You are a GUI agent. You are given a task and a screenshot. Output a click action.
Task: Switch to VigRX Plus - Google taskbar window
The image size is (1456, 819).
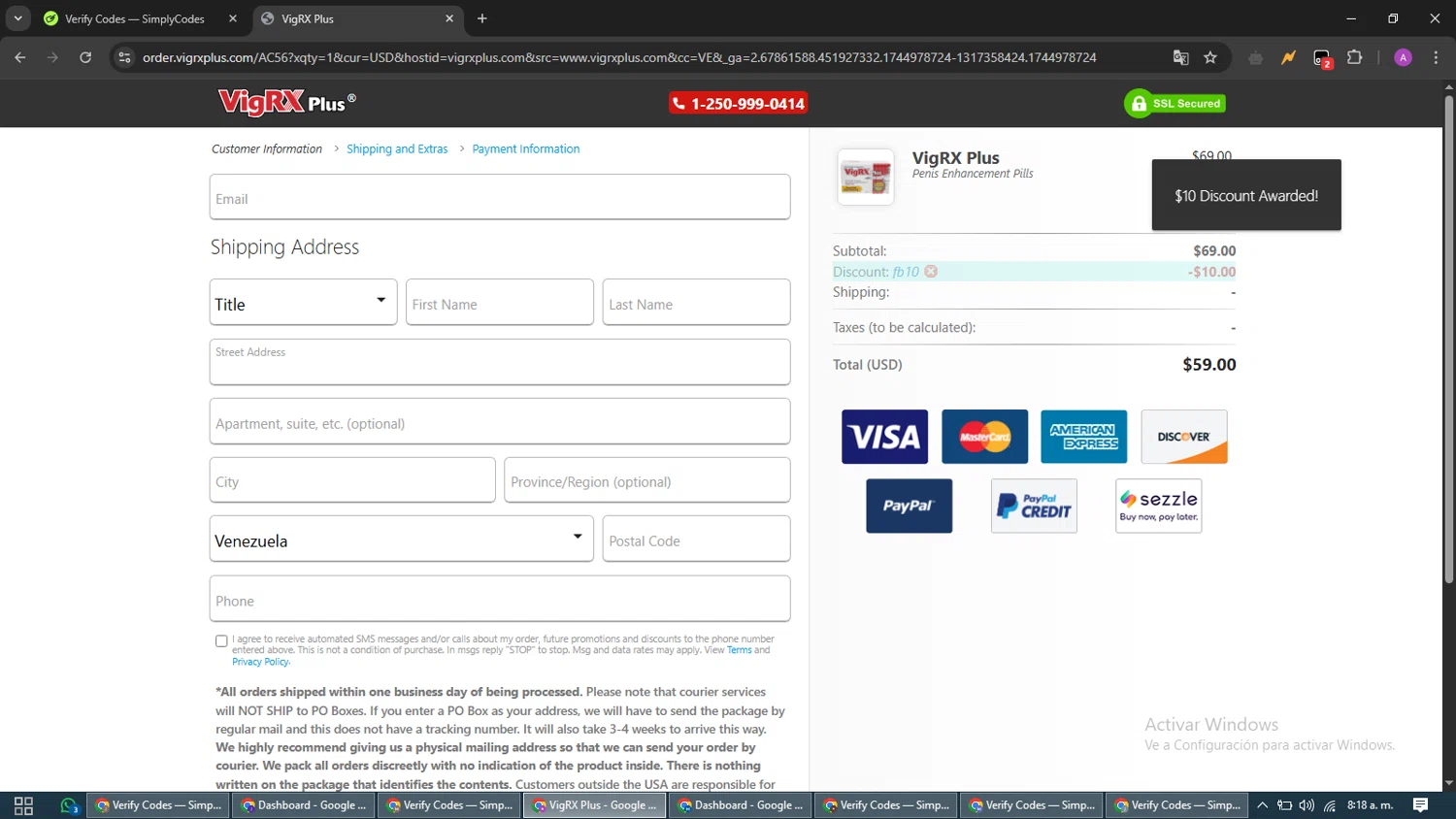[595, 805]
